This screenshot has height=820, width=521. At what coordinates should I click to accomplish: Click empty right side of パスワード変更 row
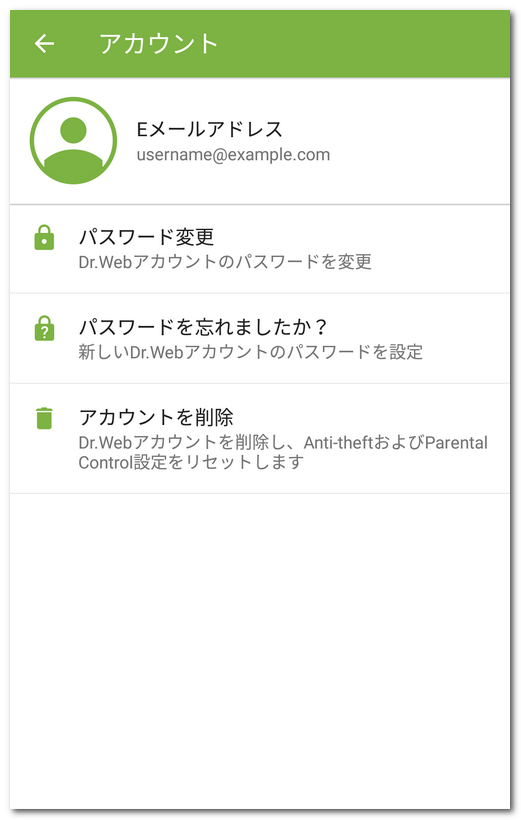[445, 249]
